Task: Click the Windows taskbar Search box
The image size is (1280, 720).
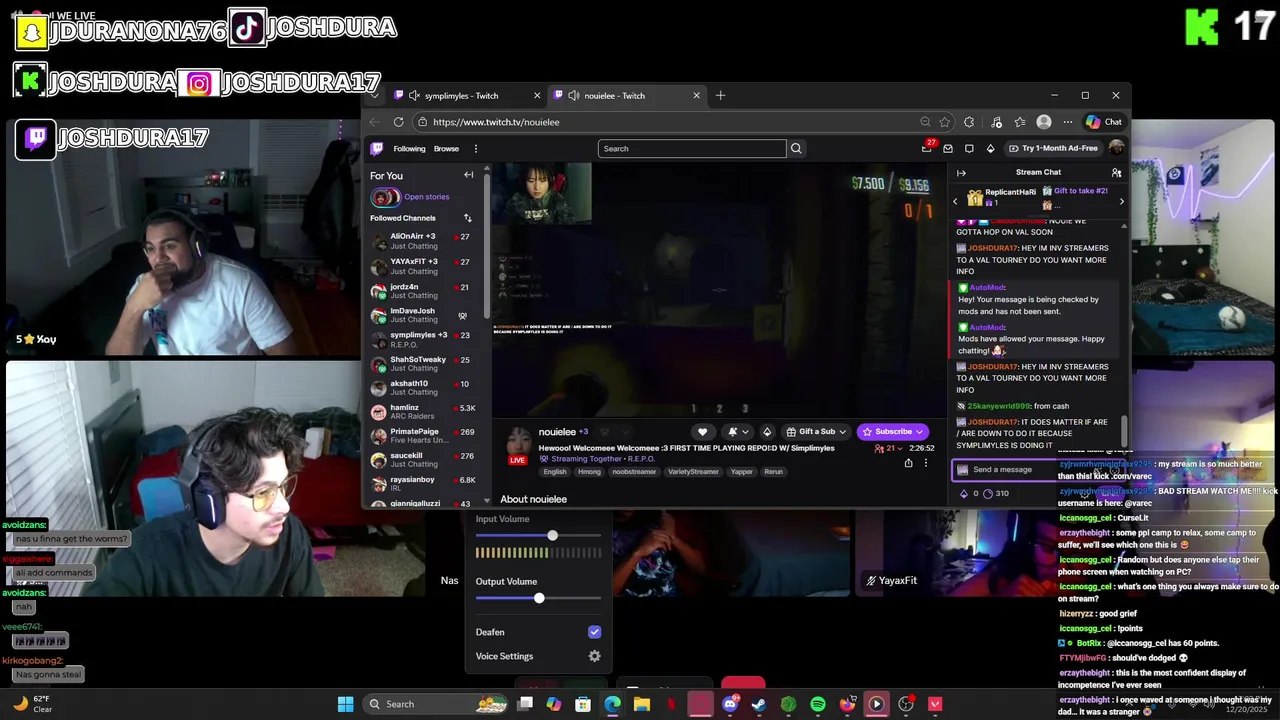Action: 434,704
